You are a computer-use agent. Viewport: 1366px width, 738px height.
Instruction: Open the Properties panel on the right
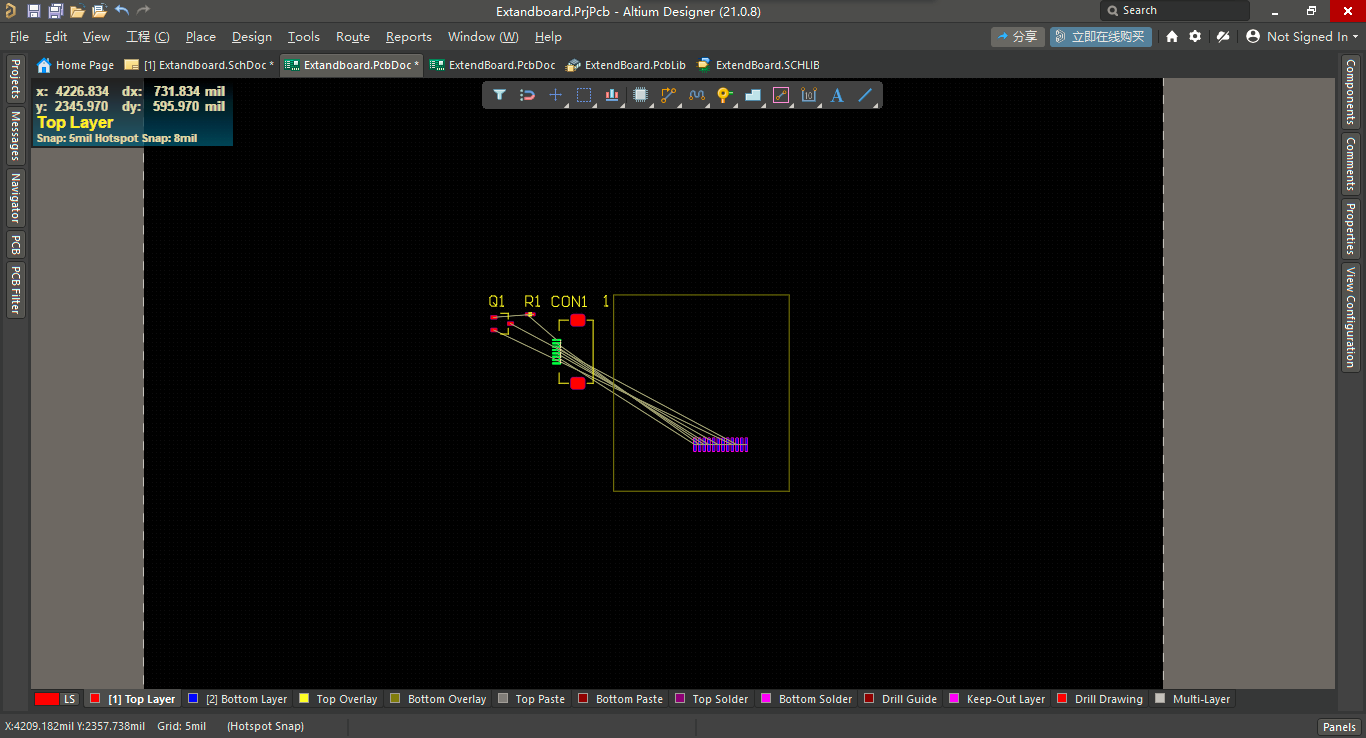coord(1350,228)
